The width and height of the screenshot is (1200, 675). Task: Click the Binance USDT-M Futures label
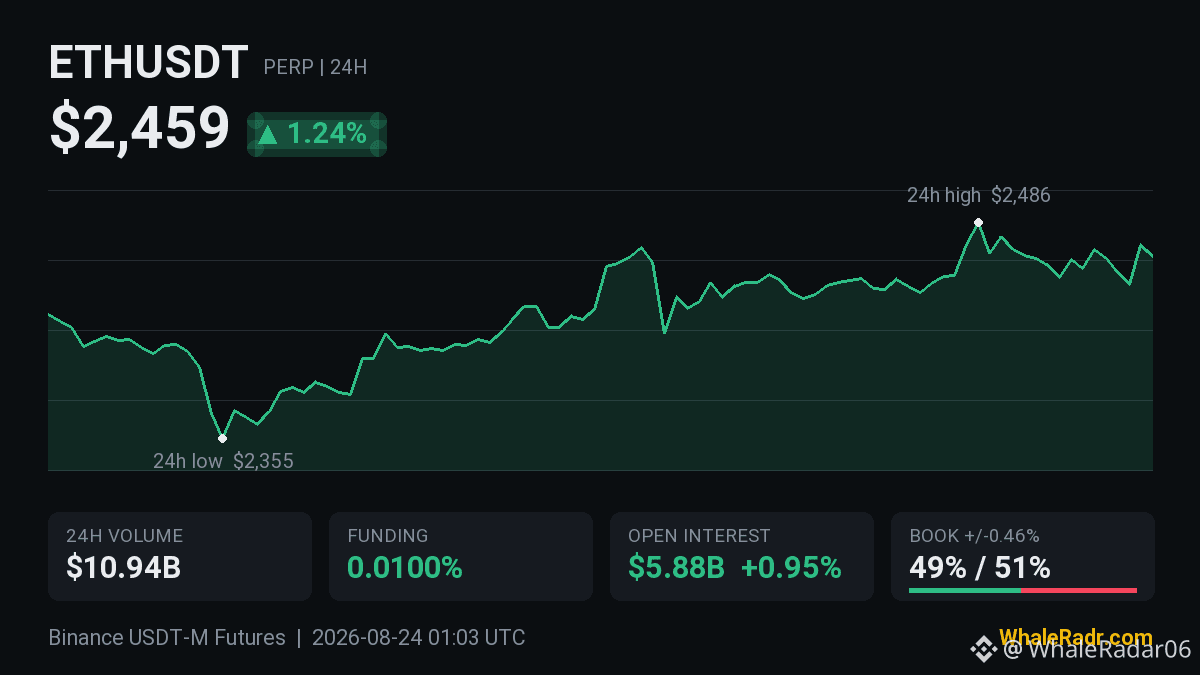click(167, 638)
